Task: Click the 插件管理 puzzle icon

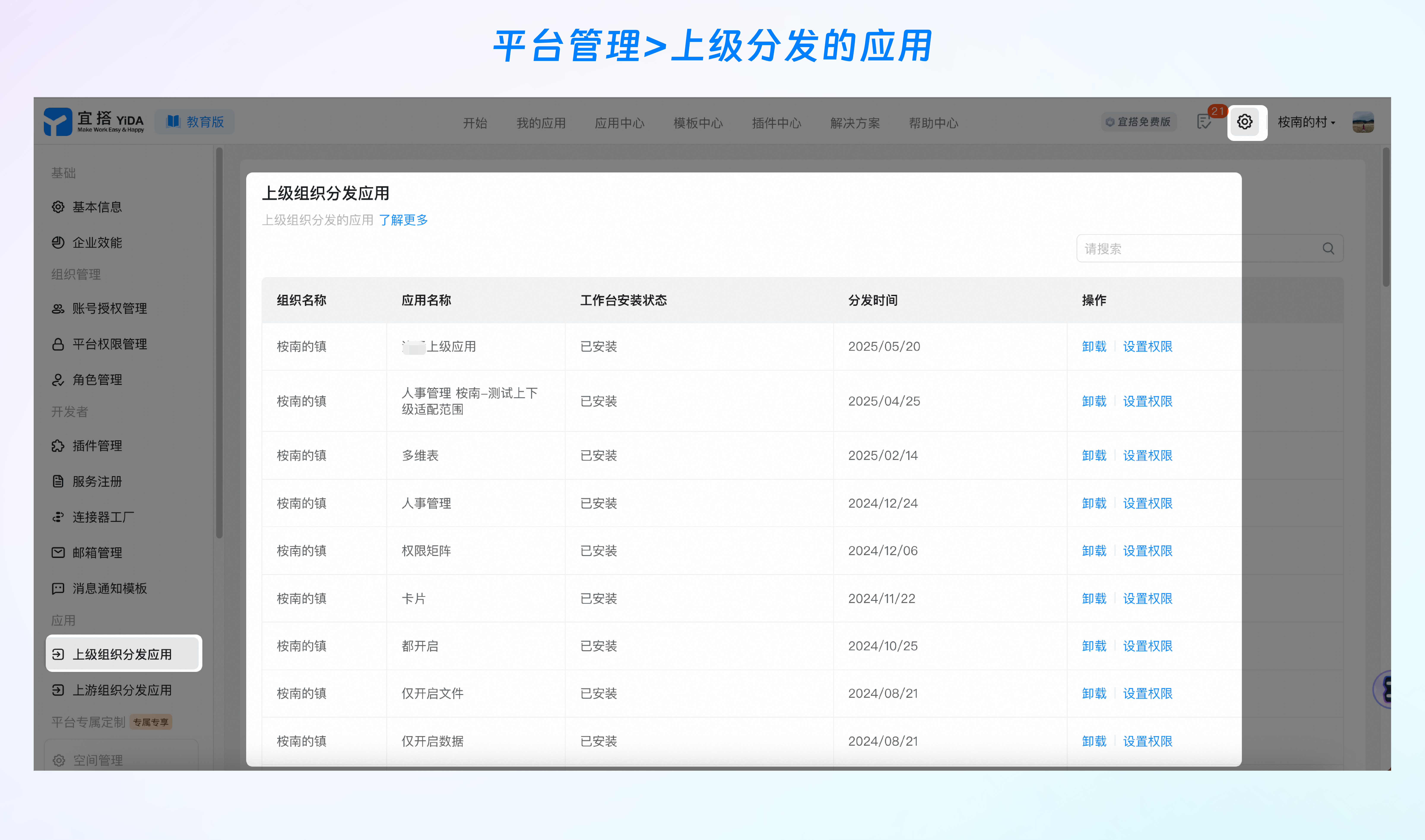Action: [58, 446]
